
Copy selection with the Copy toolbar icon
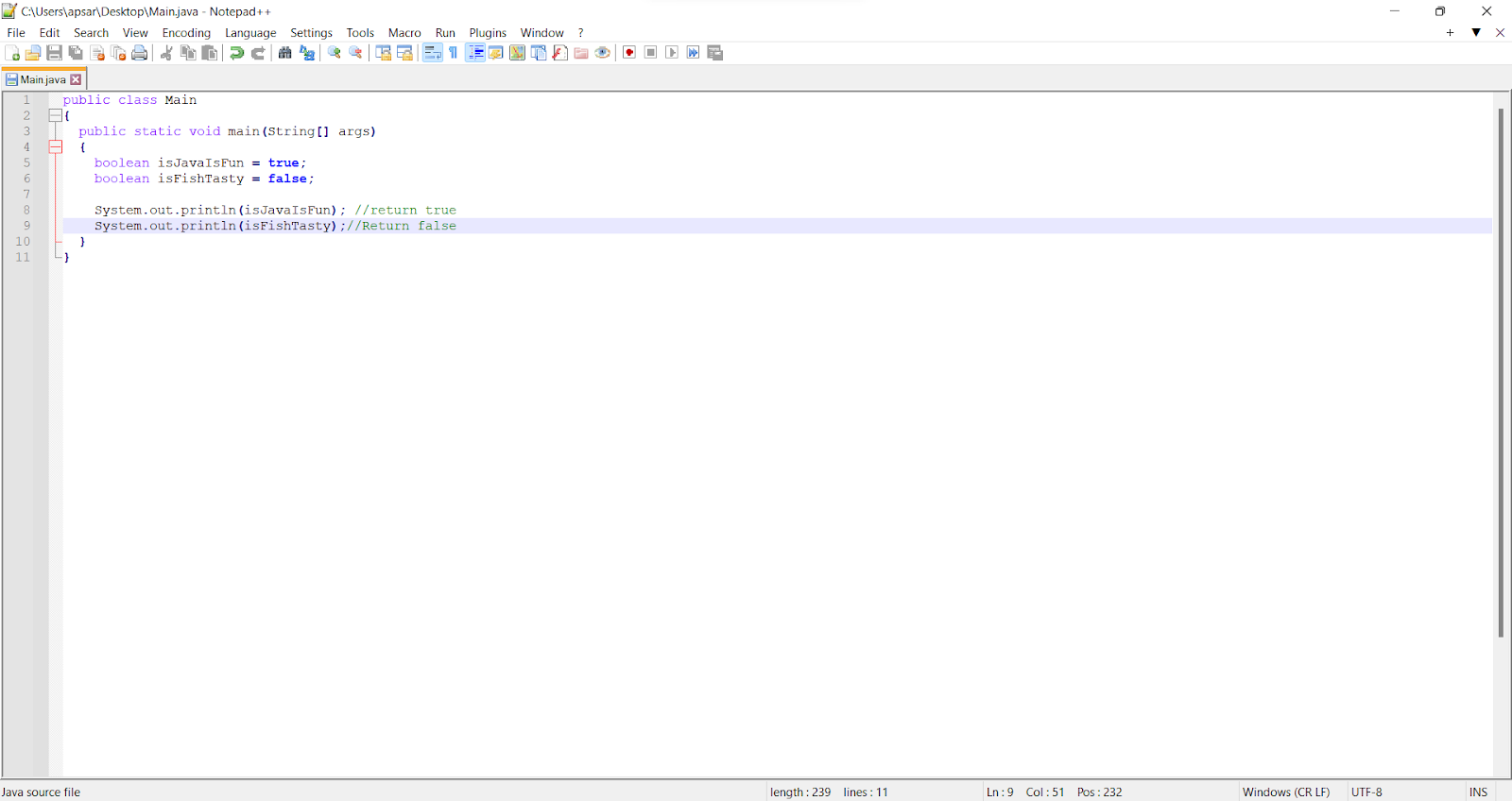pos(188,53)
